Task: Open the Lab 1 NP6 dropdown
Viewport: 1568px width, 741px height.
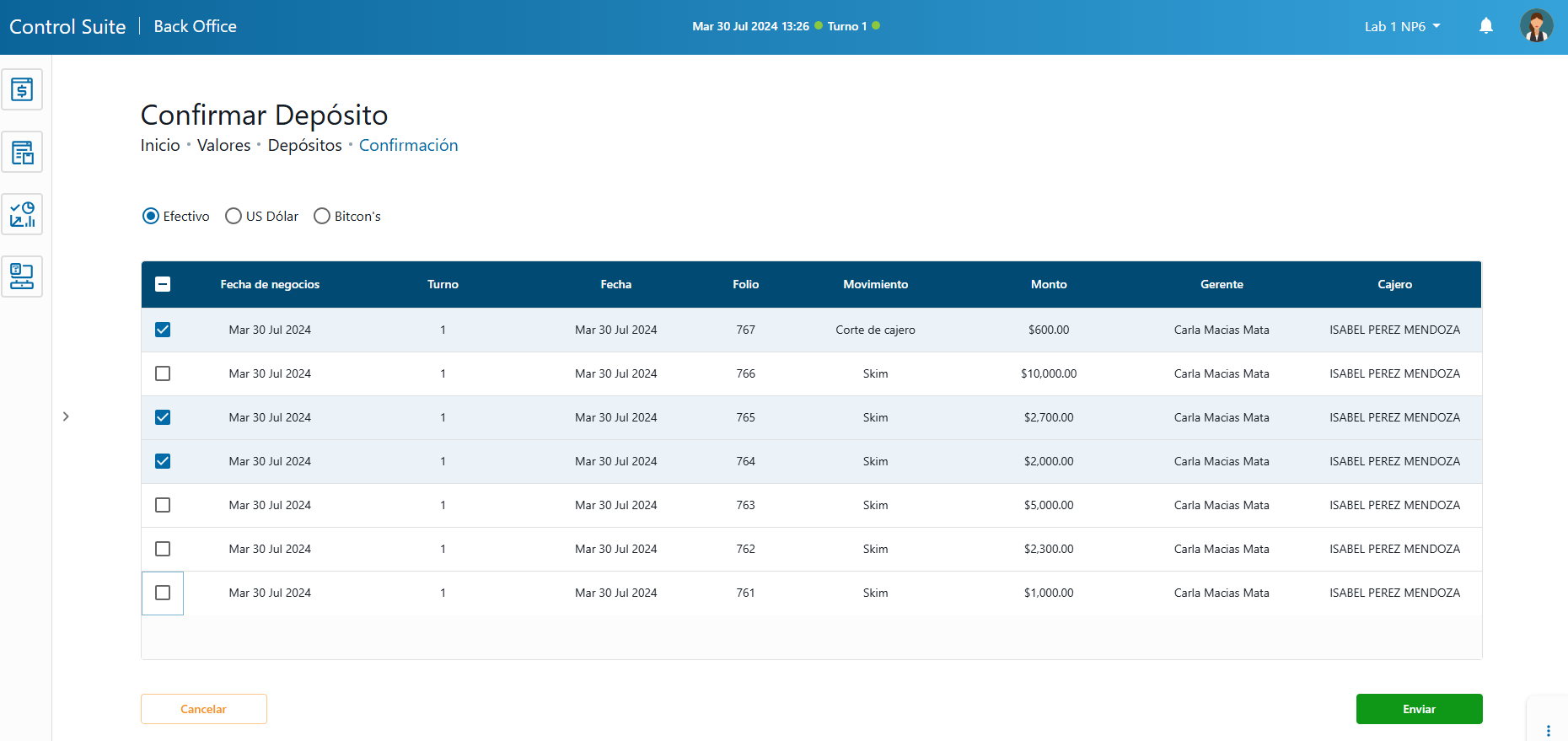Action: (1402, 27)
